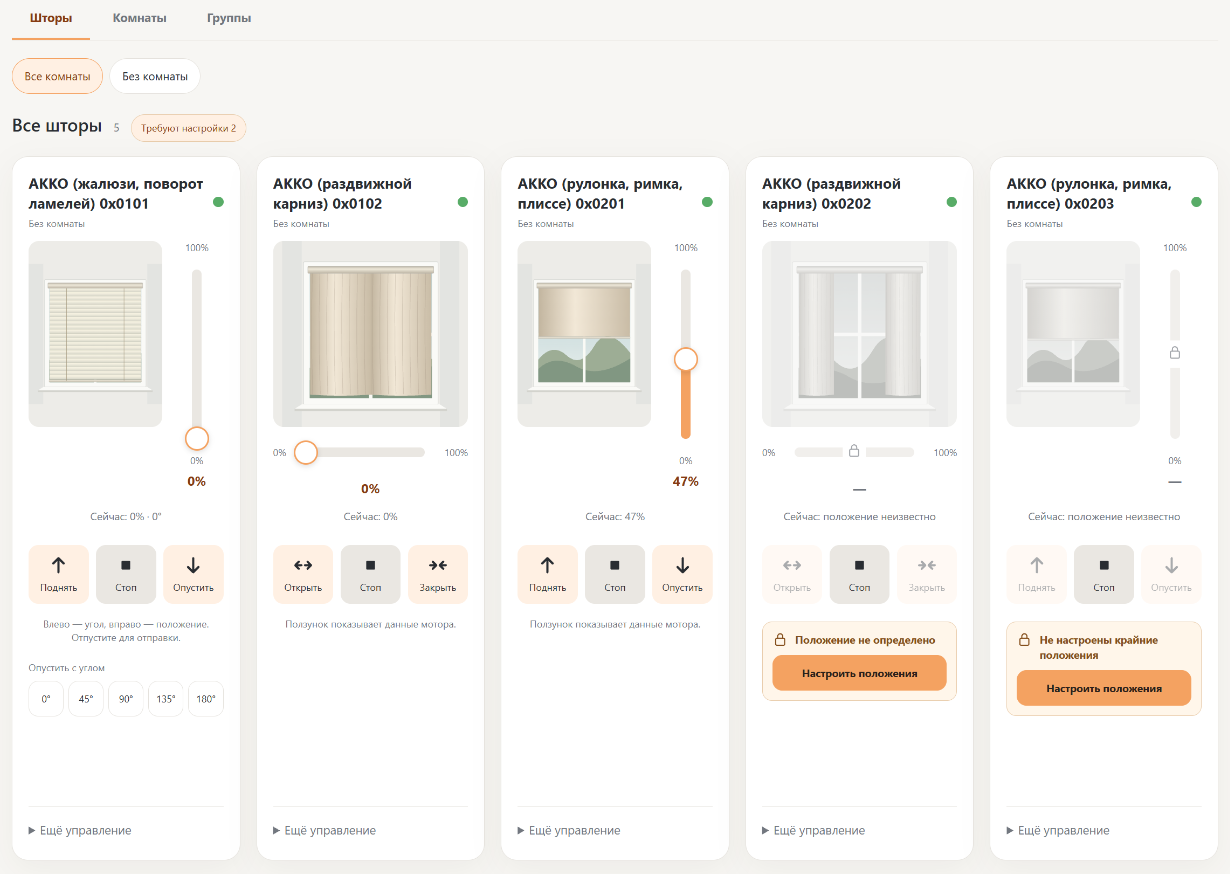This screenshot has width=1230, height=874.
Task: Click the Открыть button on card 0x0102
Action: 303,574
